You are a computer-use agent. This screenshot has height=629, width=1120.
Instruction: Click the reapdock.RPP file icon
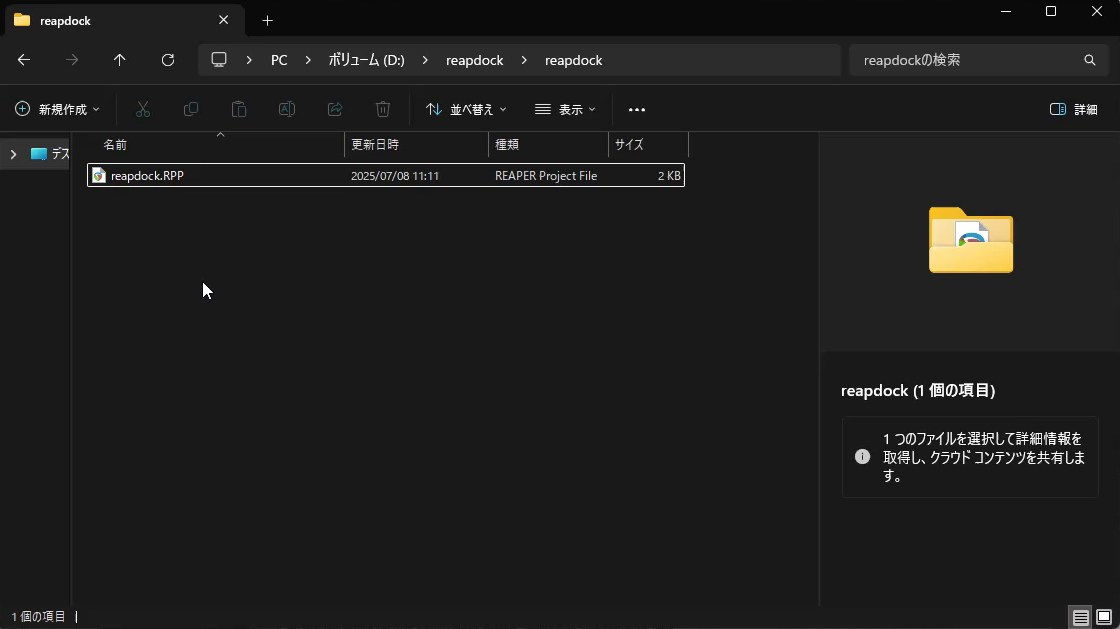tap(99, 176)
